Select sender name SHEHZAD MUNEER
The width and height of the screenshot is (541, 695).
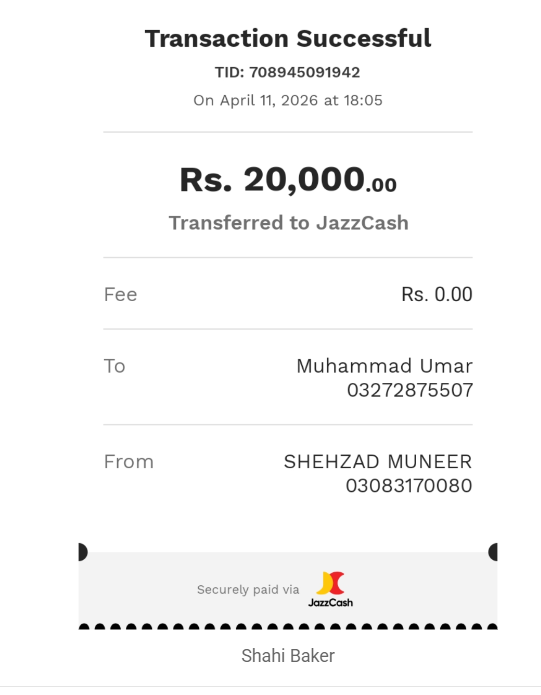pyautogui.click(x=378, y=462)
